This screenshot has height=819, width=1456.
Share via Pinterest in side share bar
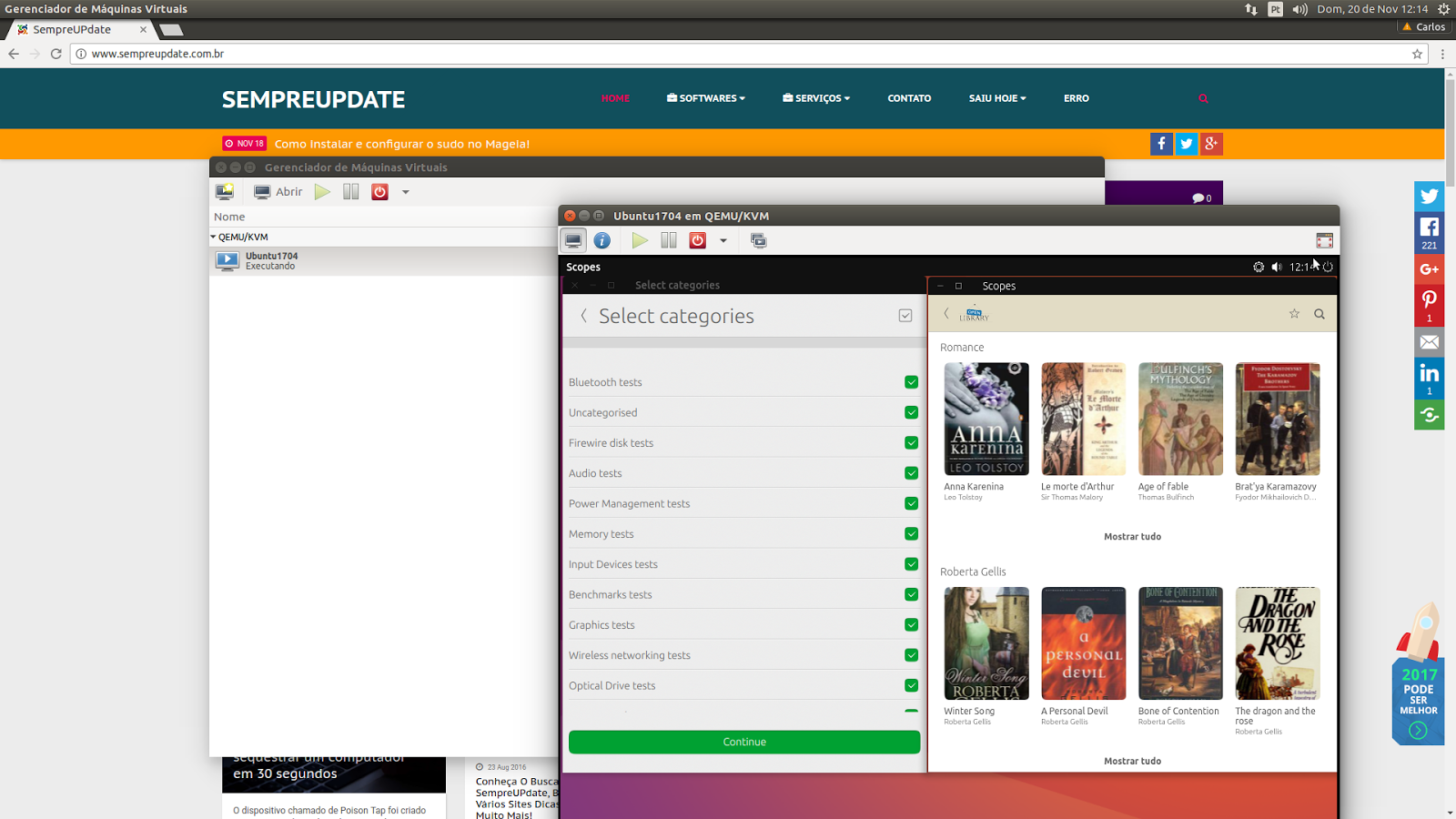[1429, 306]
